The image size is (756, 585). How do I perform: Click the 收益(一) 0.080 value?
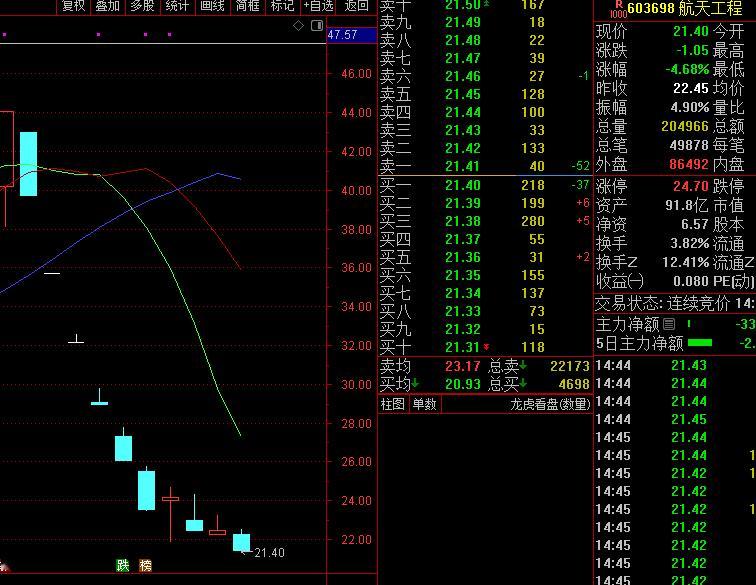click(x=690, y=281)
